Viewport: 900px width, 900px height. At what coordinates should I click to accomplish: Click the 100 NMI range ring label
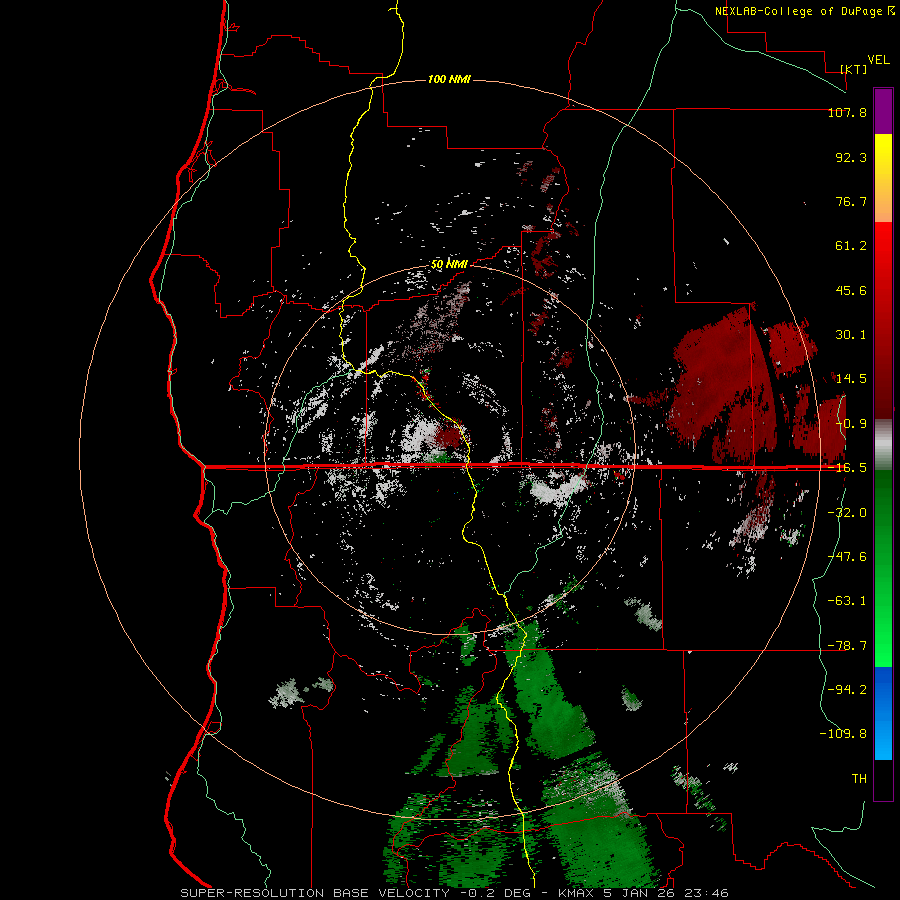(x=449, y=79)
